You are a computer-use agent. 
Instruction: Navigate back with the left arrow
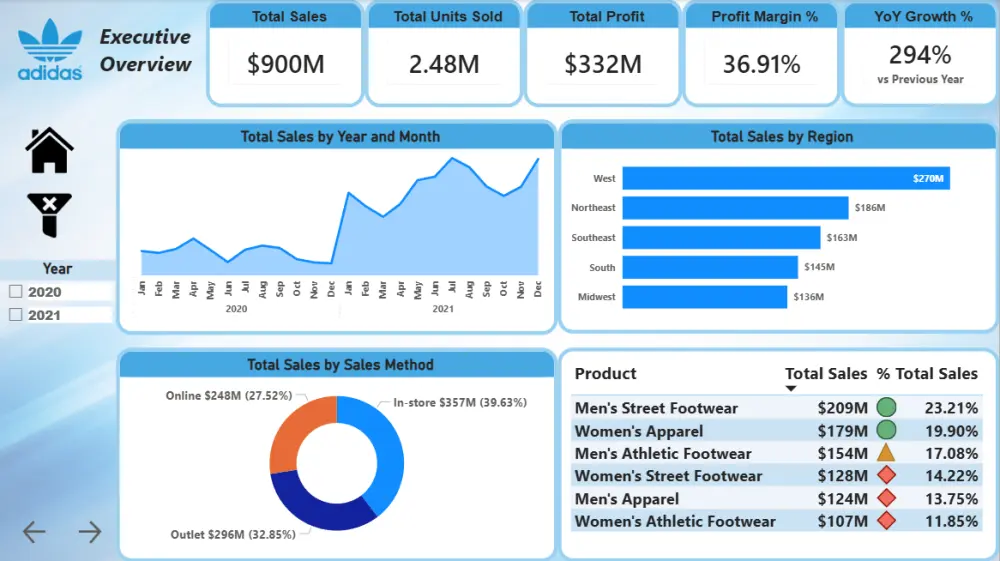pos(34,532)
